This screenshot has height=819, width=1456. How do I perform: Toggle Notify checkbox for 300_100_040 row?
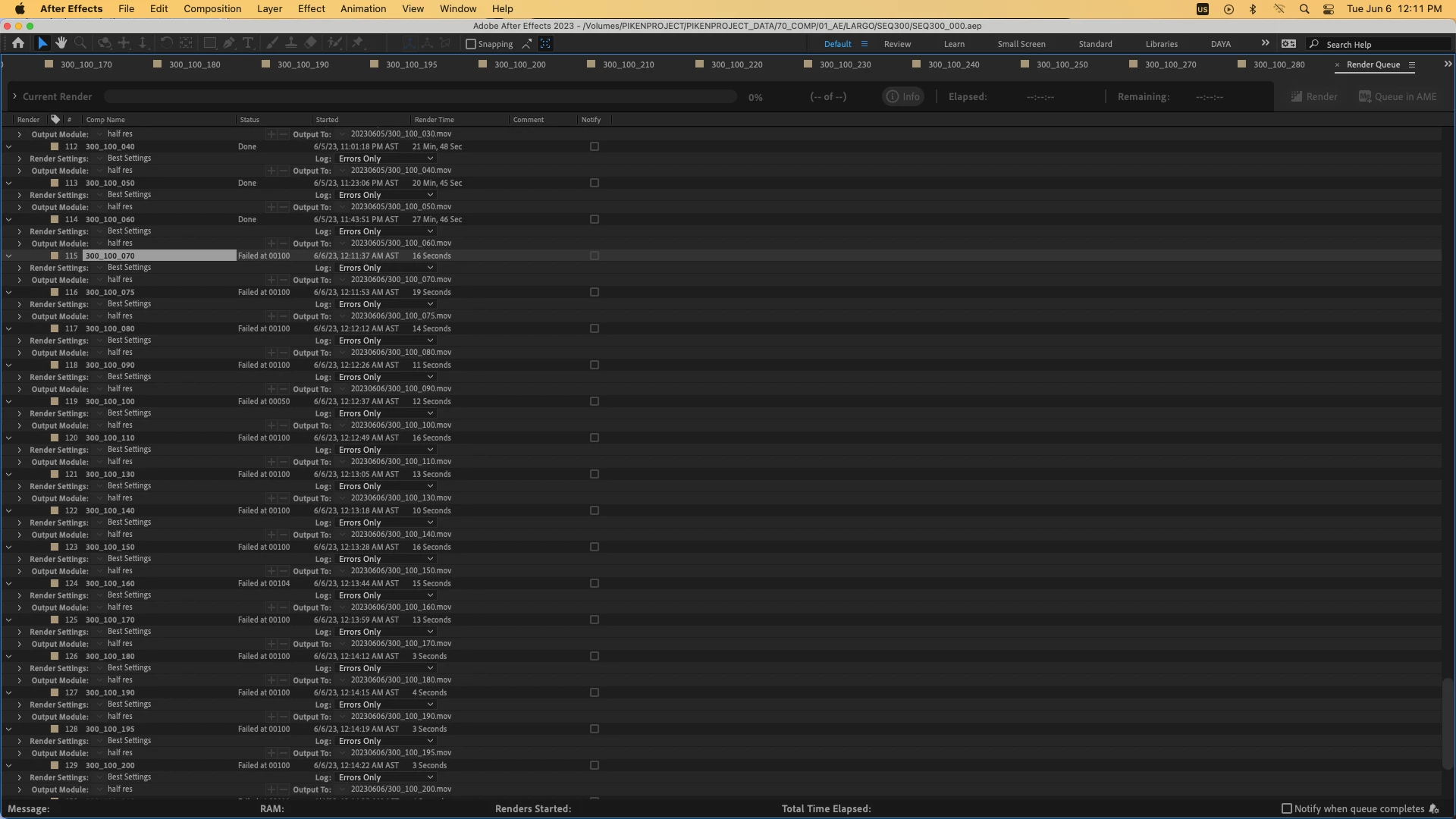point(595,146)
